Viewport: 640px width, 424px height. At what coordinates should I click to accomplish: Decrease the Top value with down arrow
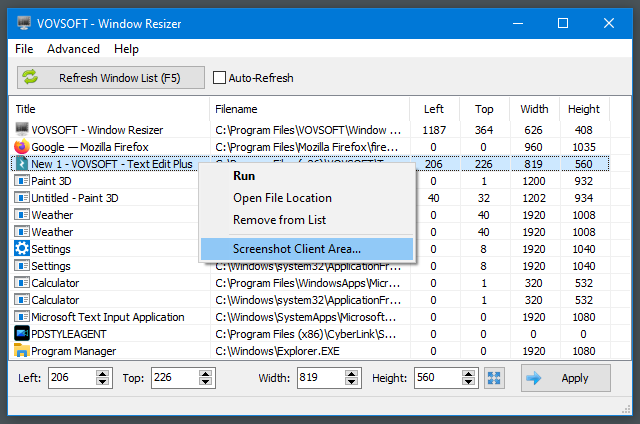(205, 382)
